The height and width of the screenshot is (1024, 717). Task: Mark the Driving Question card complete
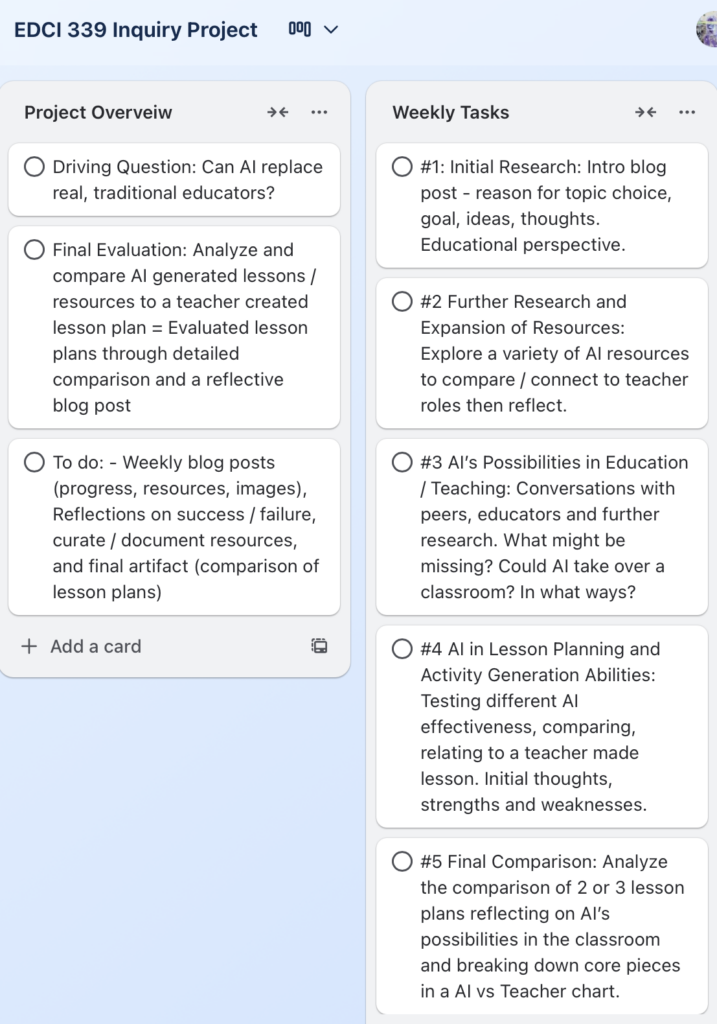coord(34,167)
